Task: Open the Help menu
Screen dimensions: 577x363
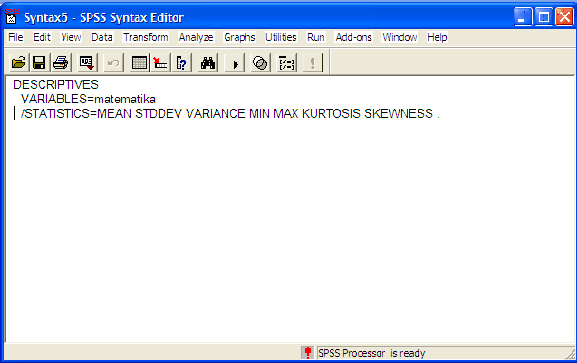Action: [x=437, y=37]
